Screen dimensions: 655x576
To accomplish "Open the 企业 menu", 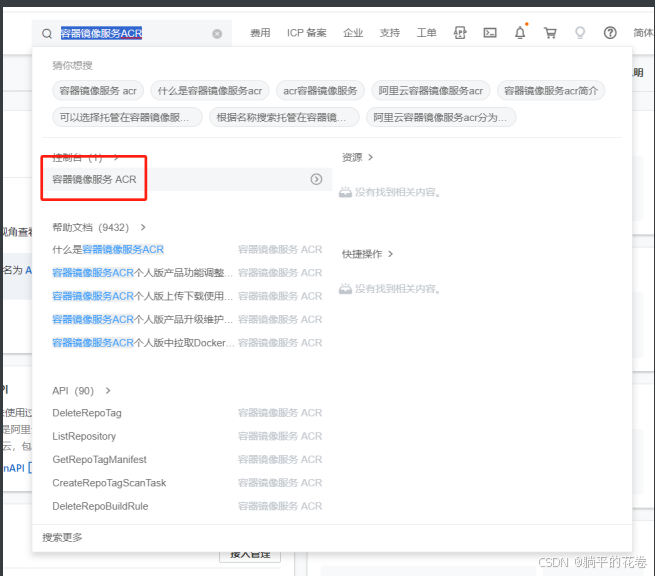I will [353, 33].
